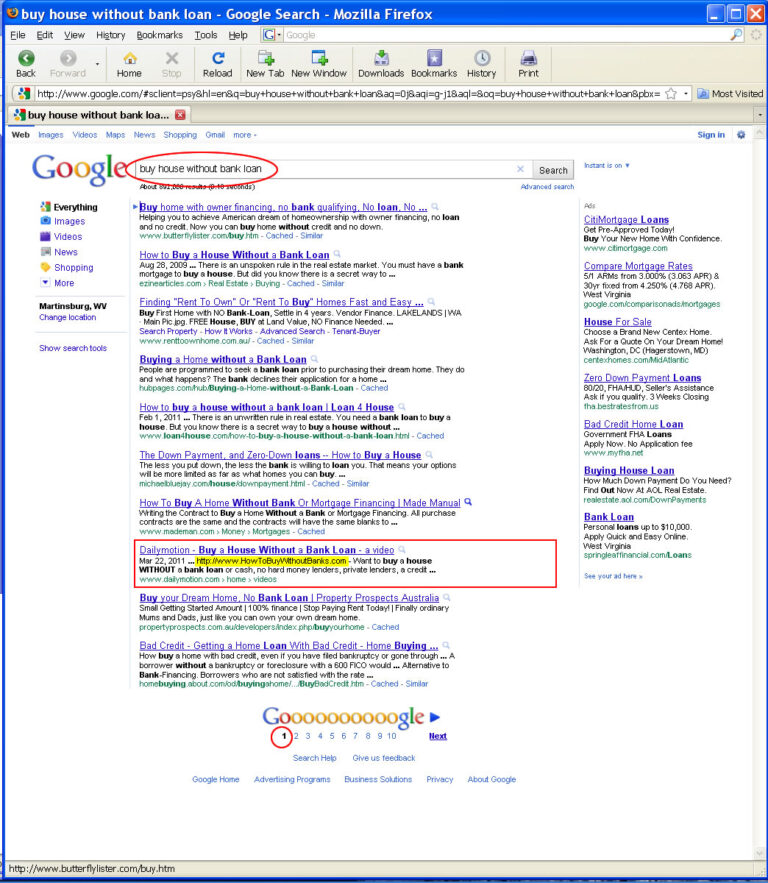
Task: Click the Google Search button
Action: click(x=553, y=170)
